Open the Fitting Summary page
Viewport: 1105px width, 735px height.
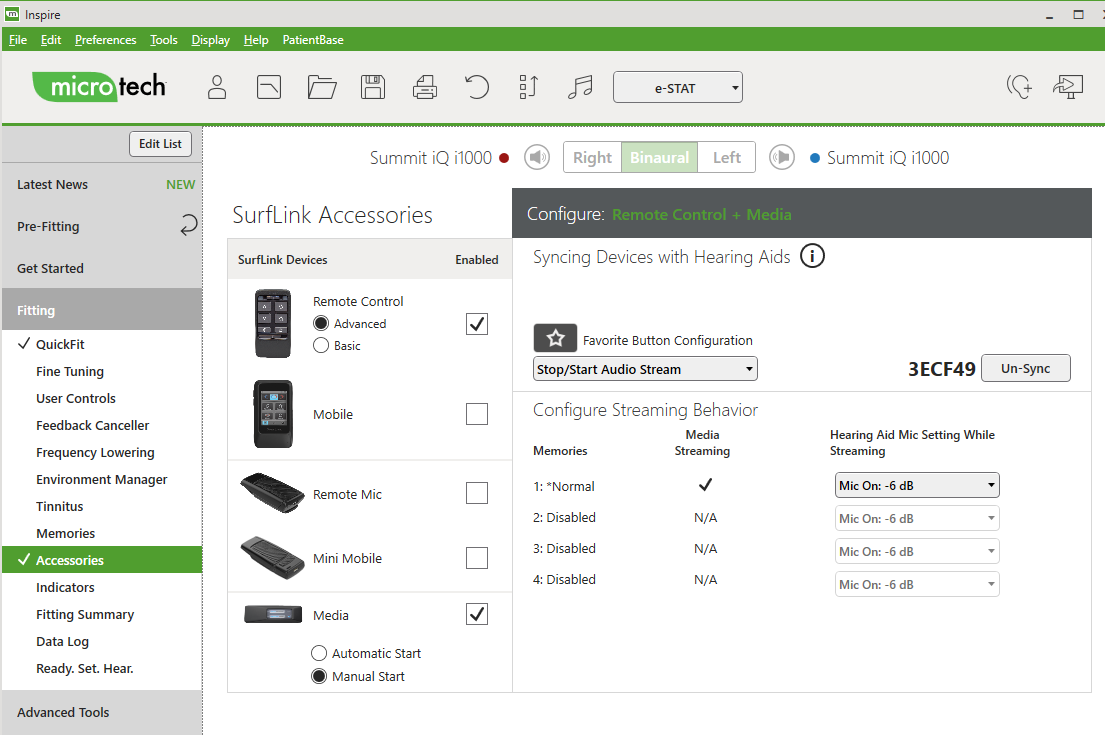coord(102,614)
